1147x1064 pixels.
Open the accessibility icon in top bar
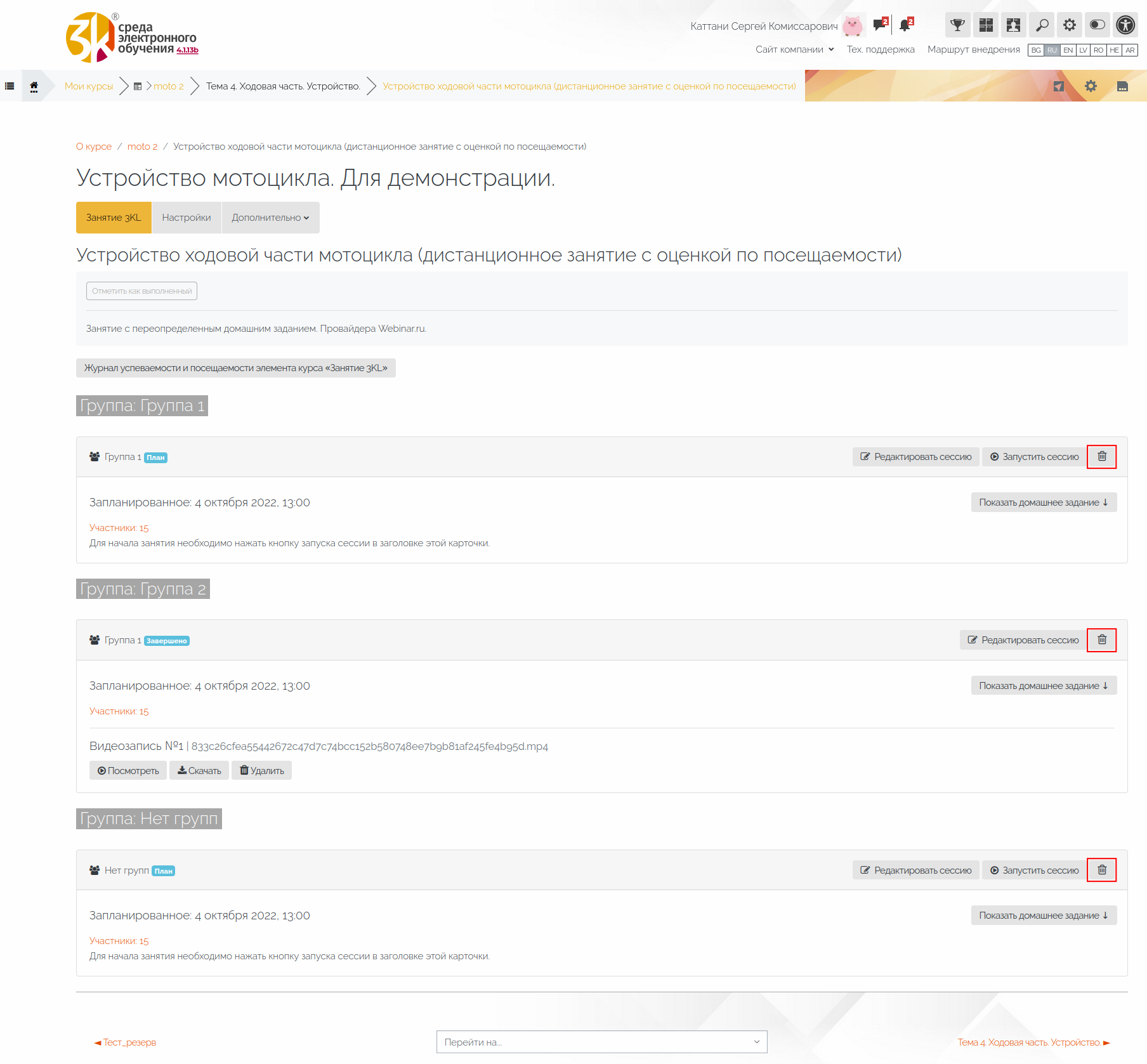(x=1125, y=25)
